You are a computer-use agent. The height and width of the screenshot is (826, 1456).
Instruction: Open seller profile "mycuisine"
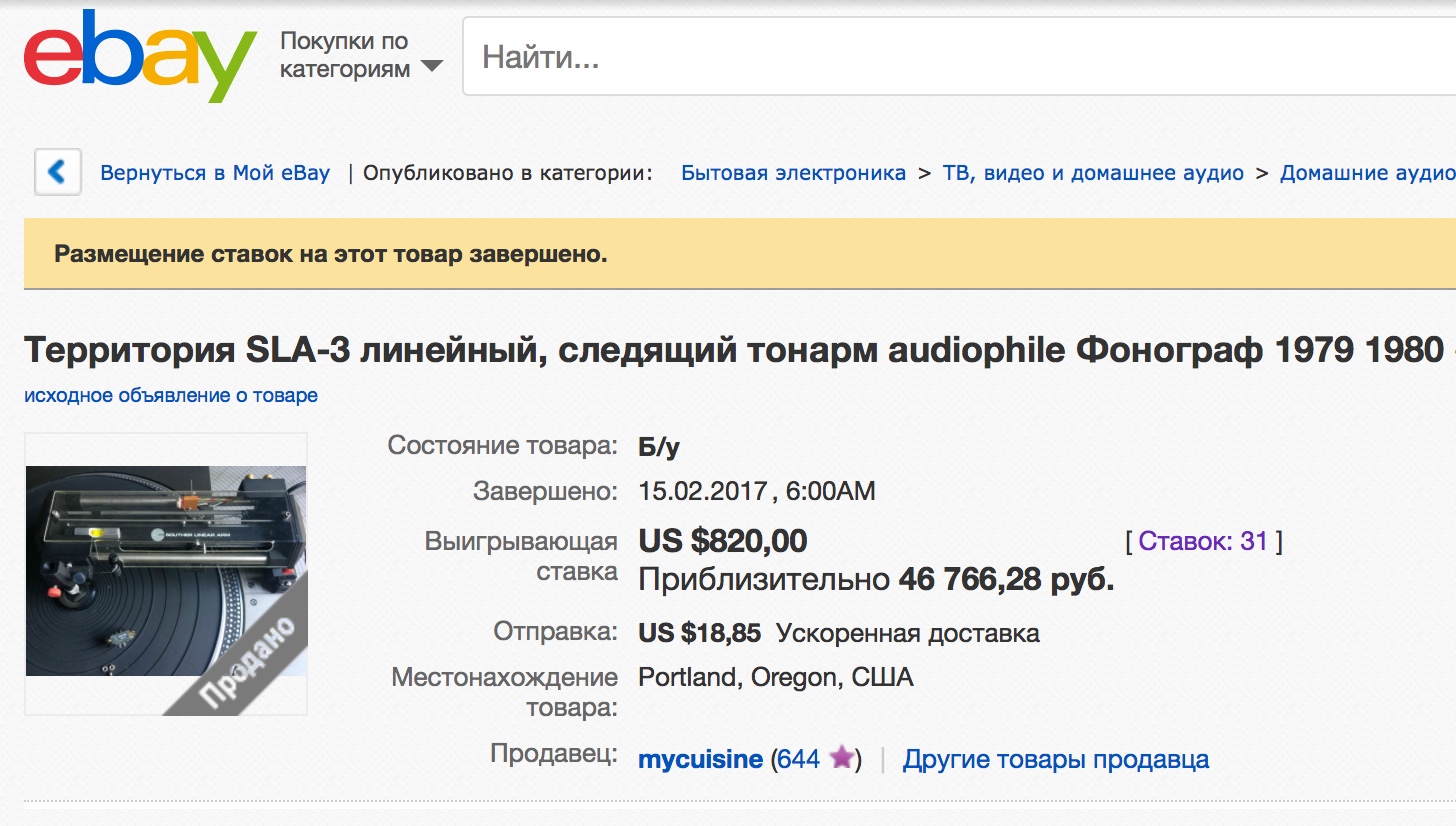click(700, 759)
